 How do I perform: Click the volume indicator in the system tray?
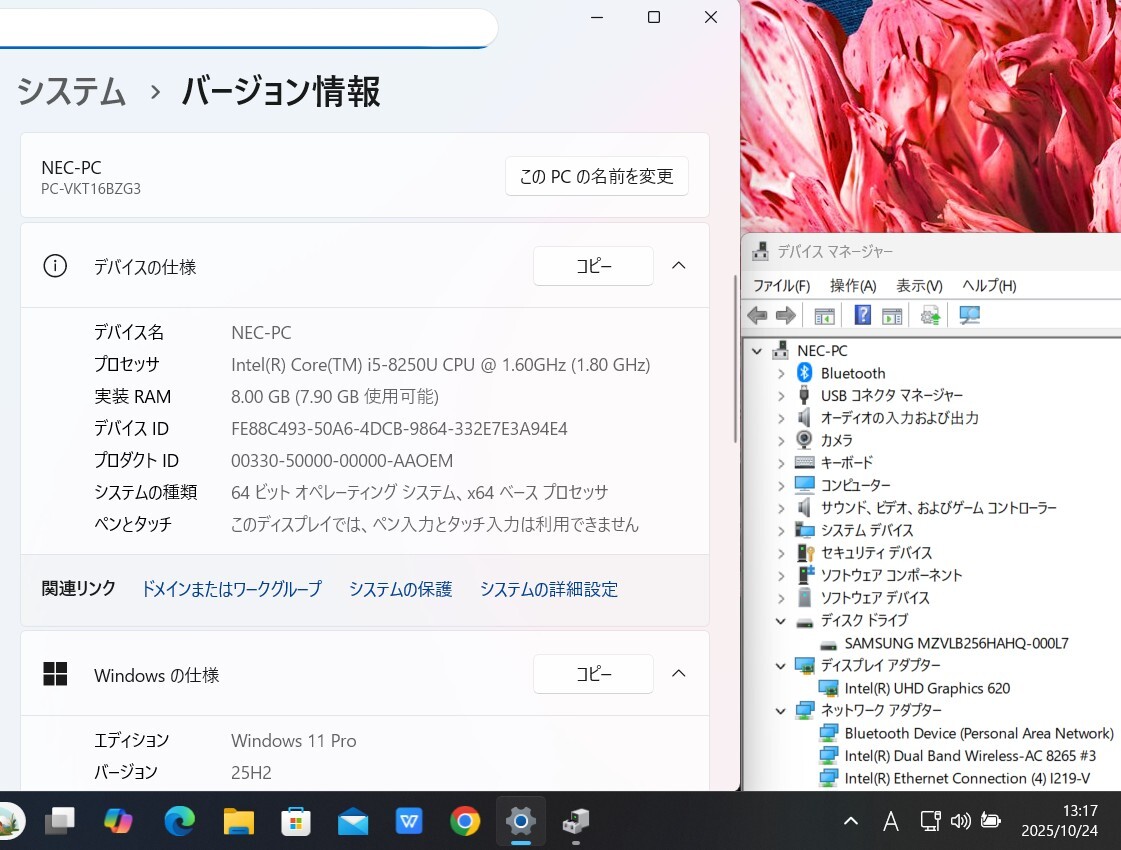(x=959, y=821)
